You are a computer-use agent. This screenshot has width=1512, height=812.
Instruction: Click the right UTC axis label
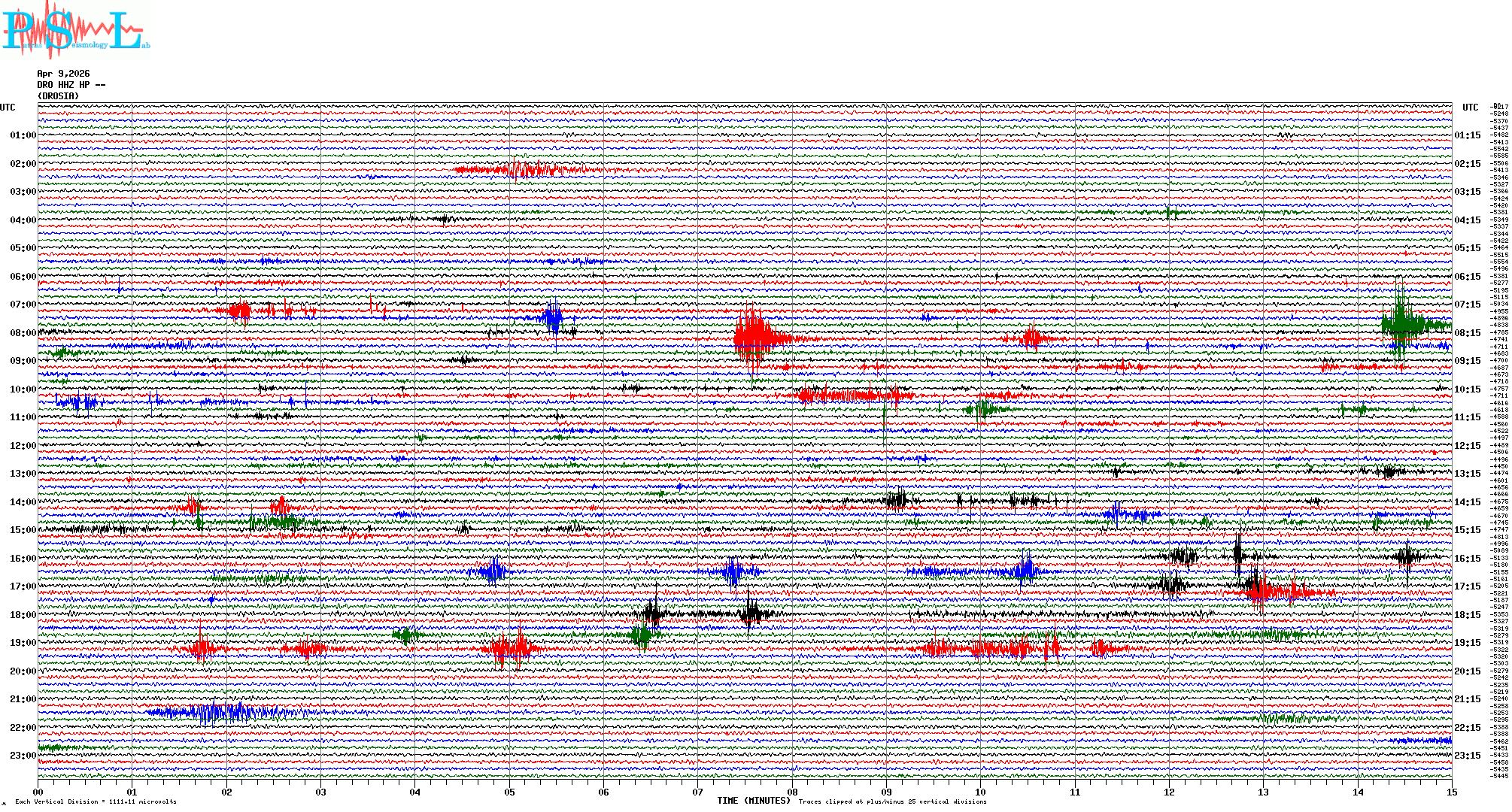click(1470, 108)
